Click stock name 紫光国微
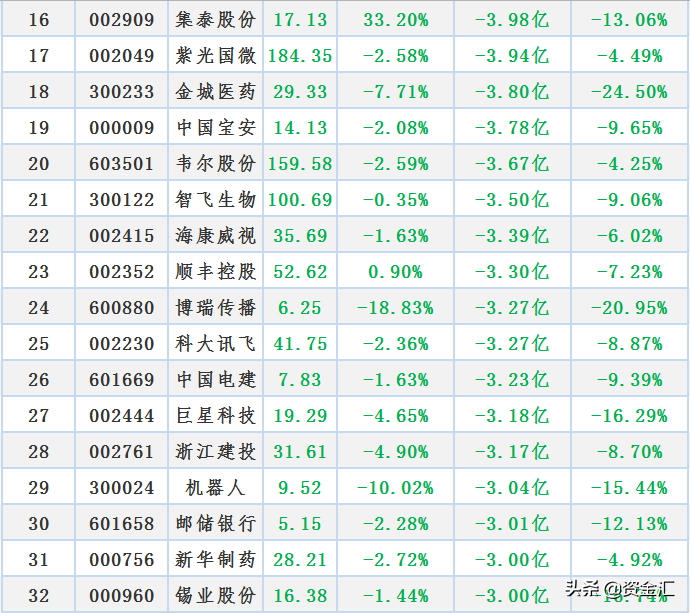 215,56
